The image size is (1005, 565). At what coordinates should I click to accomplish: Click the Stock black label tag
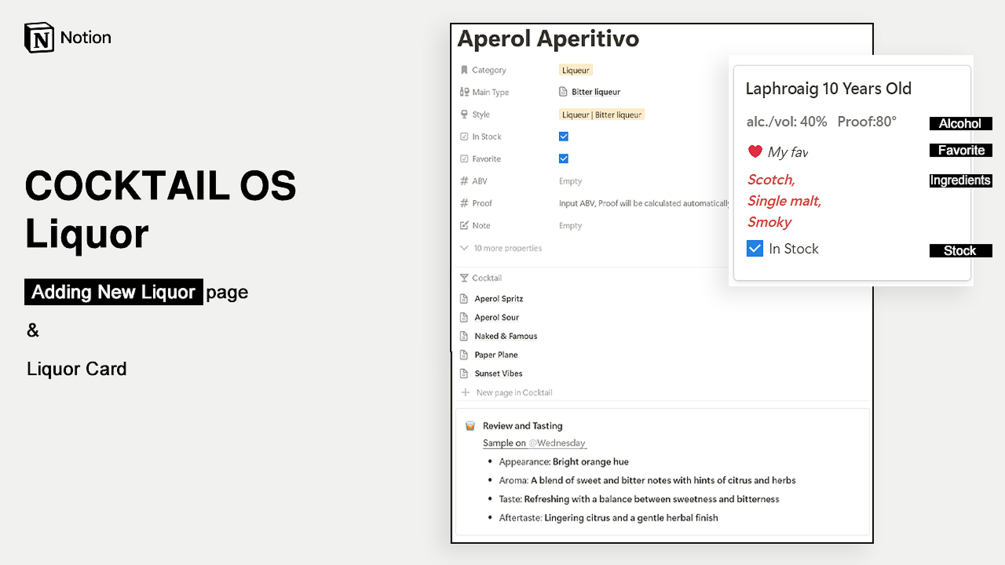pos(960,250)
